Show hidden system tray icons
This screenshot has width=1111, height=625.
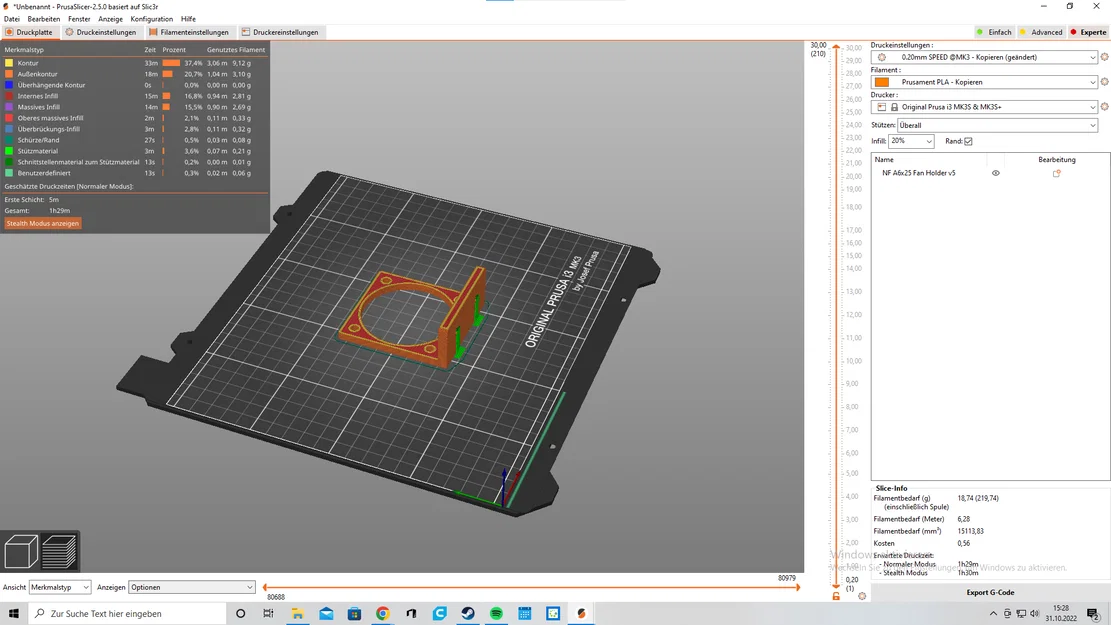[x=993, y=614]
